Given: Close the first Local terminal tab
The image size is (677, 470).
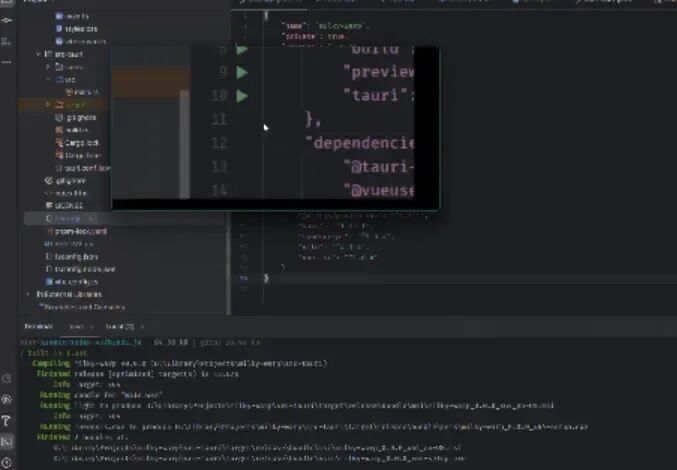Looking at the screenshot, I should (x=91, y=327).
